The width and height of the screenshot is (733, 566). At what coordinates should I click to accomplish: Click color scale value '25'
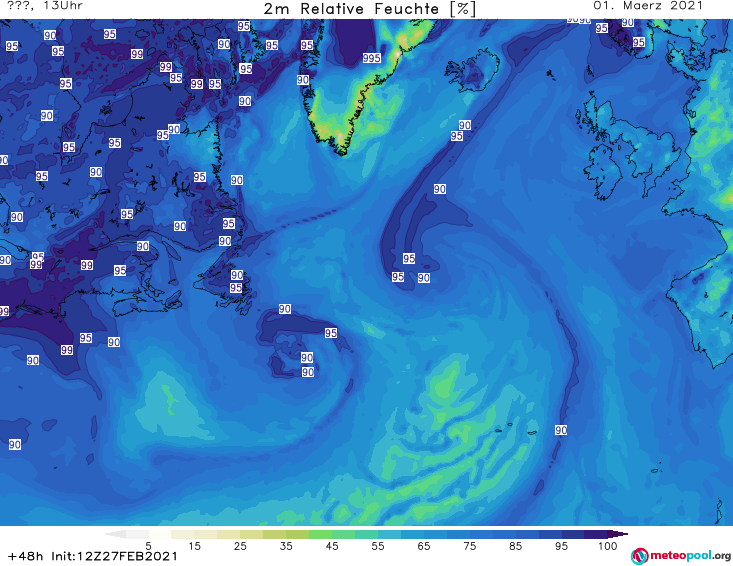click(240, 546)
